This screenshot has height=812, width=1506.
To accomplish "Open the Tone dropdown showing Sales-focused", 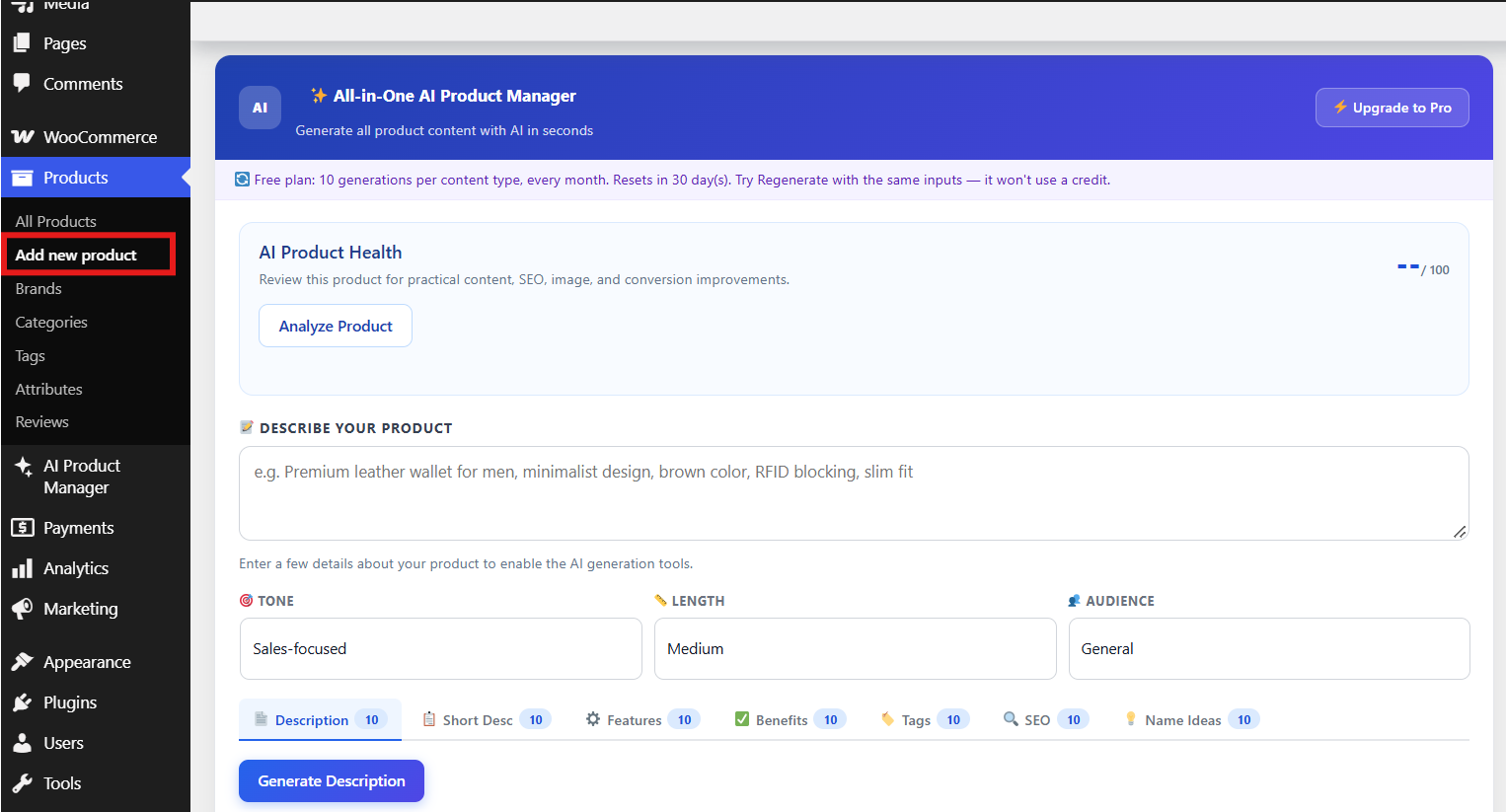I will [x=440, y=648].
